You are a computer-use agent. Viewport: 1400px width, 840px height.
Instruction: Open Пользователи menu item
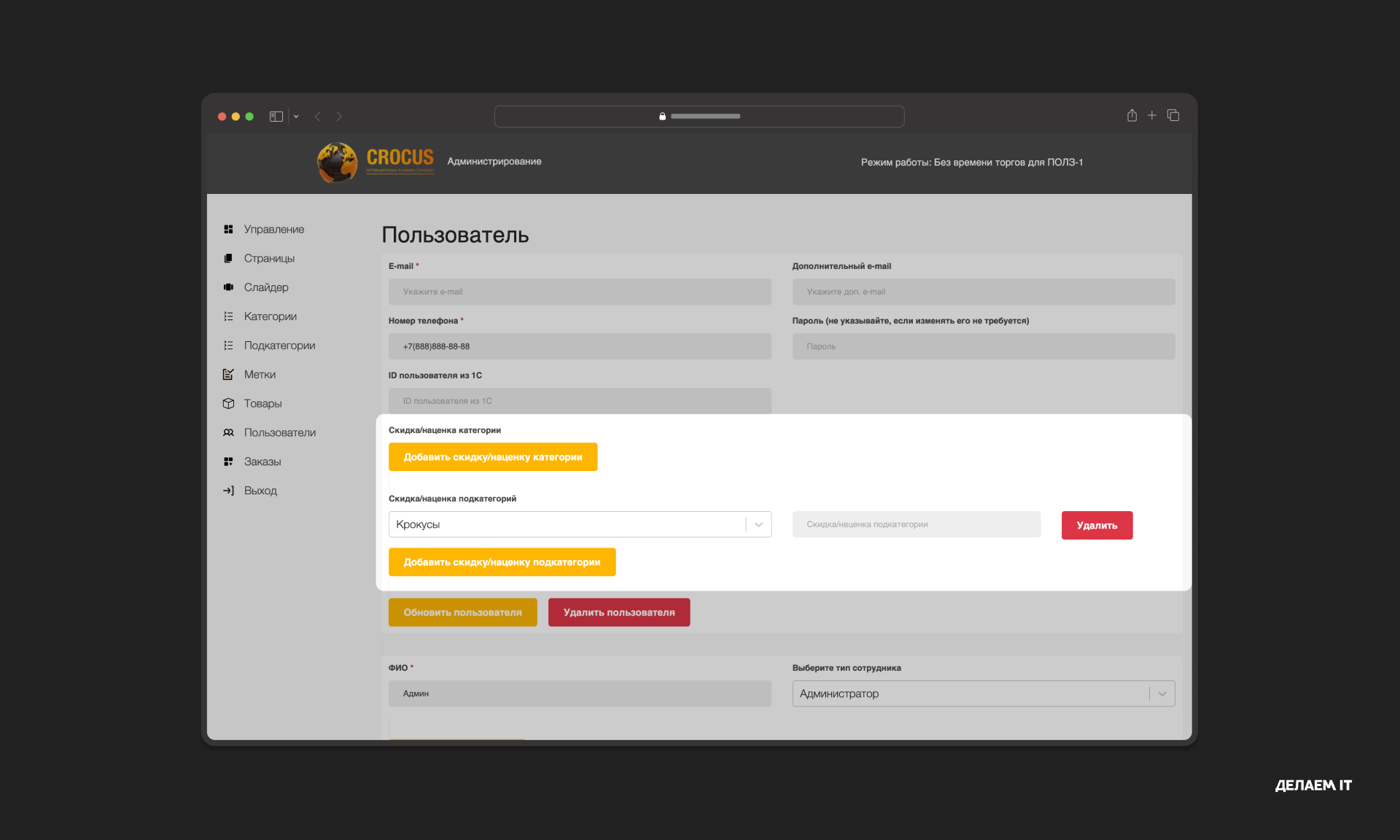(280, 432)
